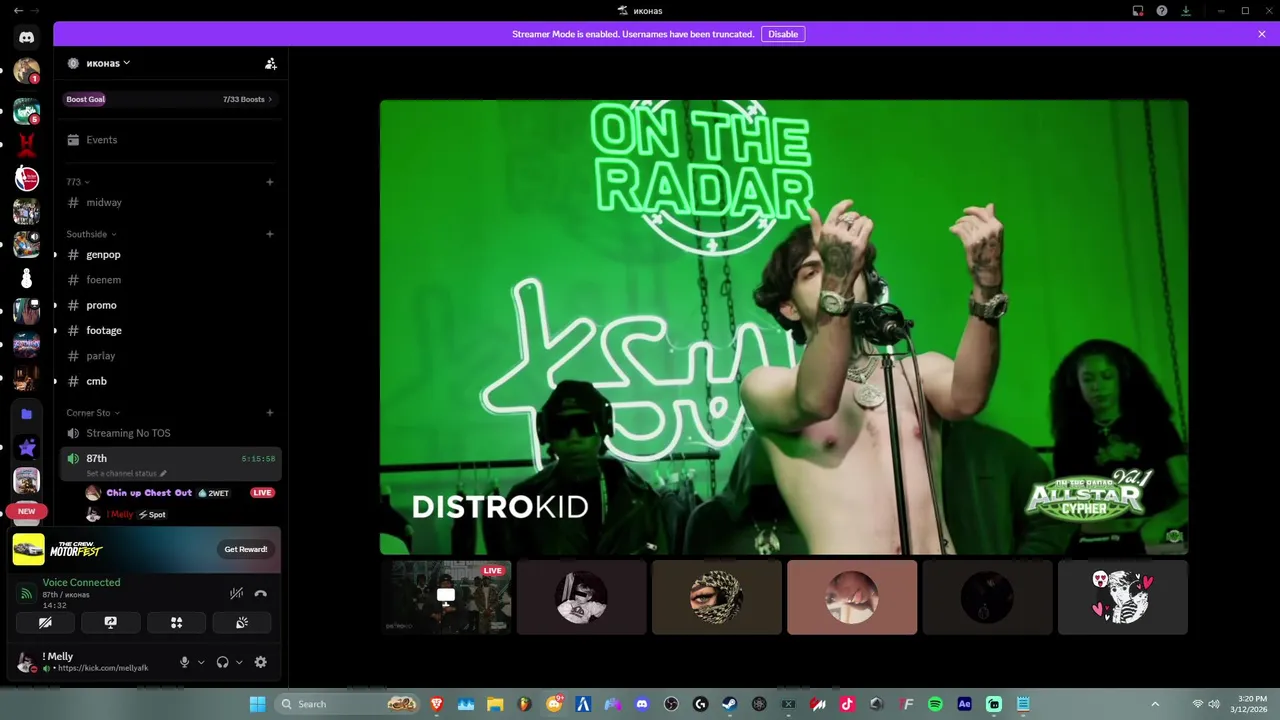Create a channel in Southside category
This screenshot has height=720, width=1280.
(x=270, y=234)
